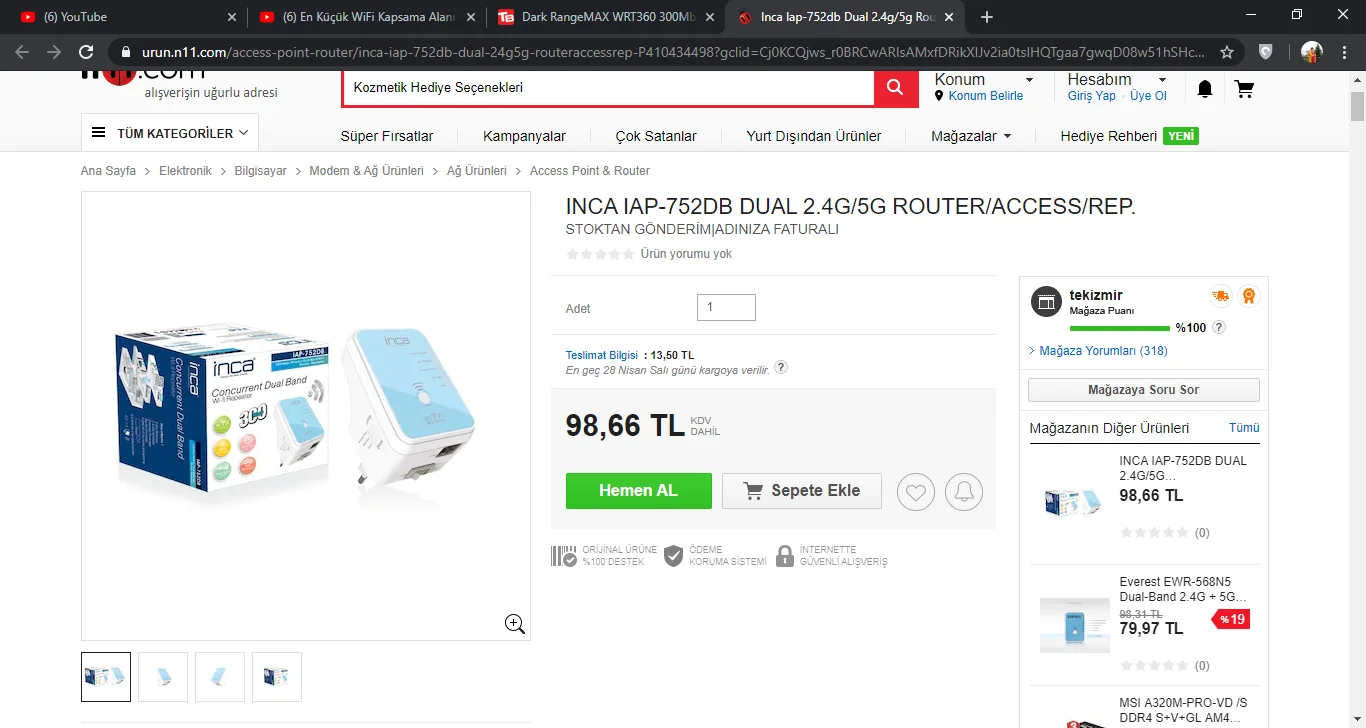Select the third product thumbnail

click(x=220, y=677)
